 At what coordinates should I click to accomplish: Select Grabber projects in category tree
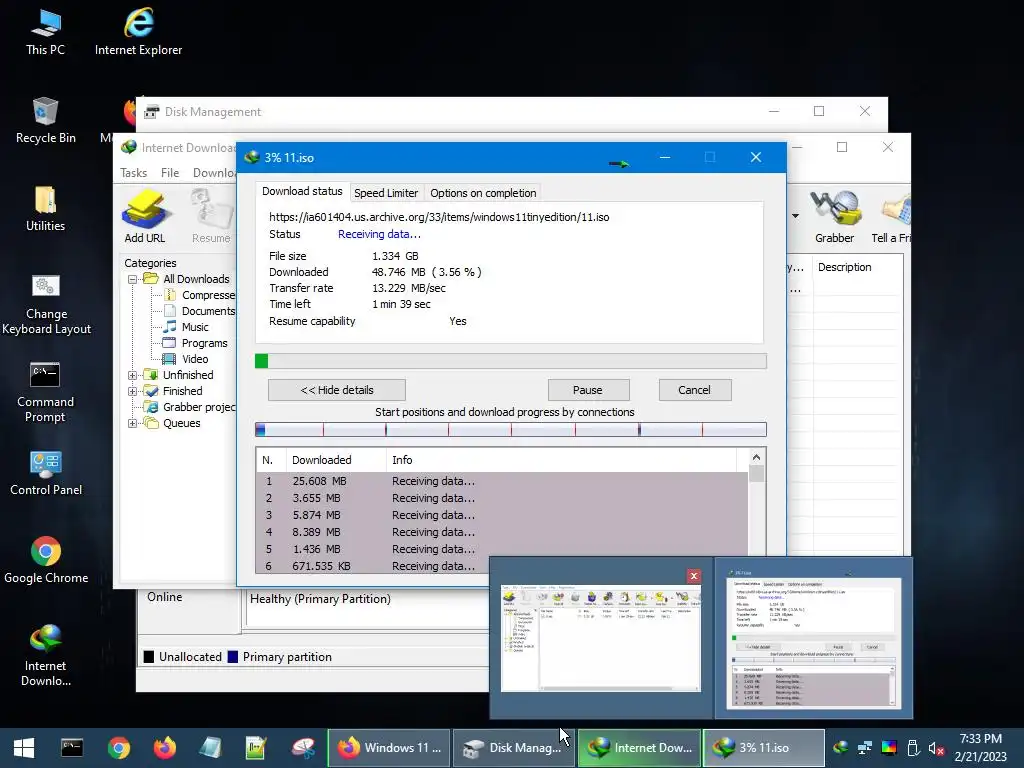click(199, 407)
